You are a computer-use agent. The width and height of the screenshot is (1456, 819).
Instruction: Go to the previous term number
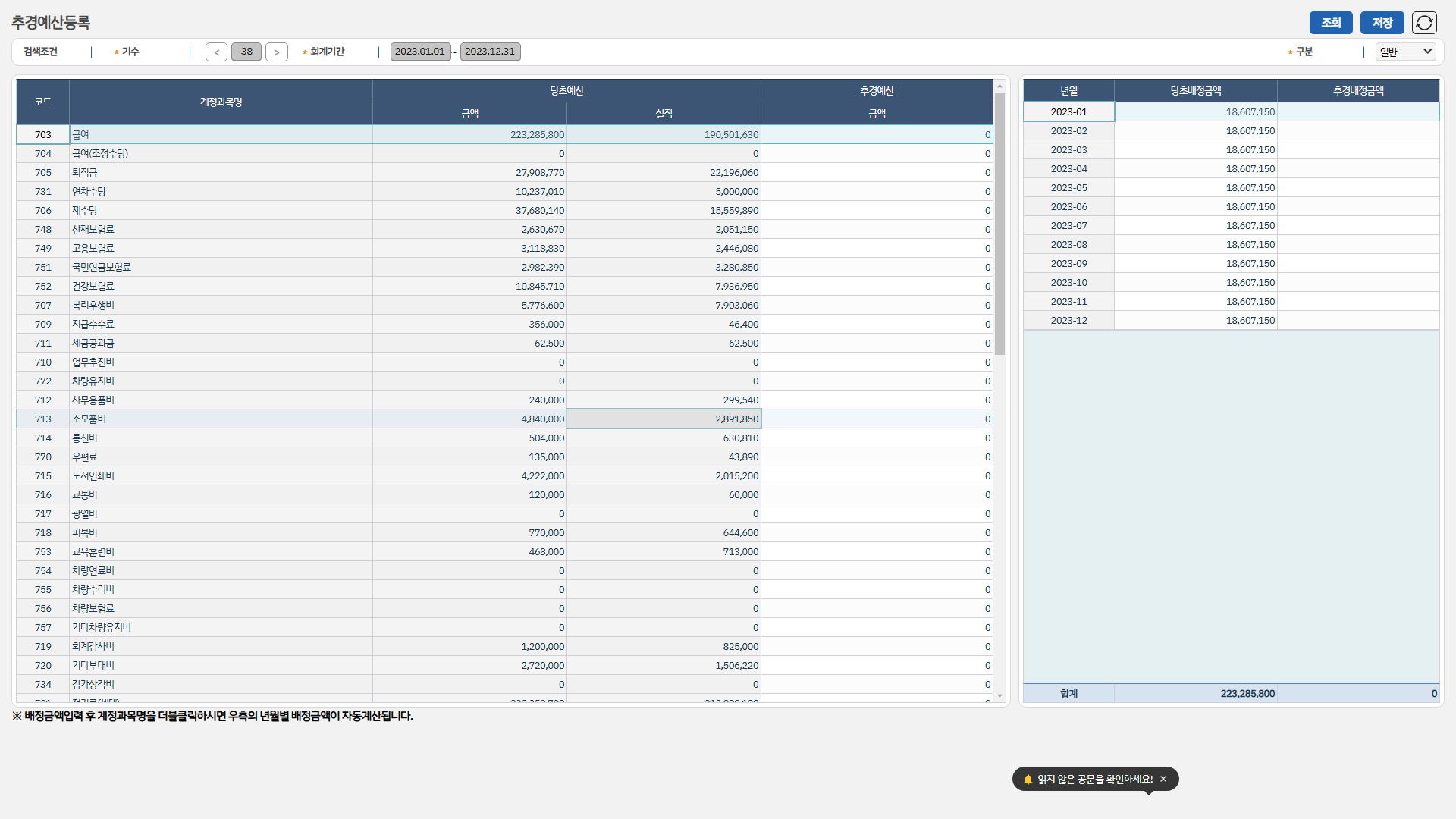coord(216,52)
